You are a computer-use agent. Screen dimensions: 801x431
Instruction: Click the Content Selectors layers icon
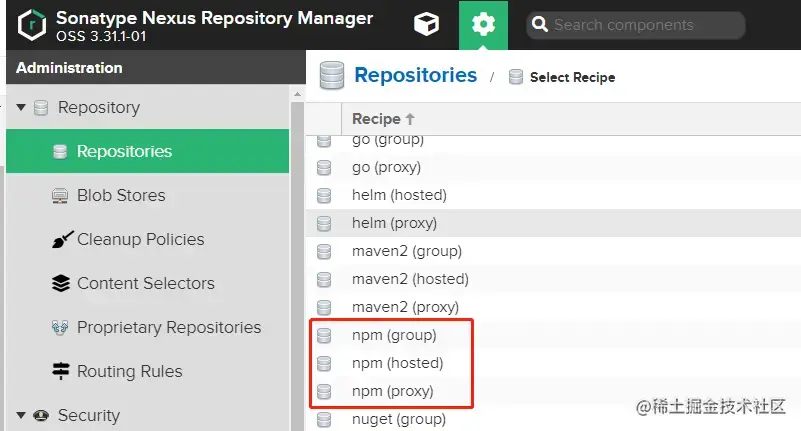(61, 283)
